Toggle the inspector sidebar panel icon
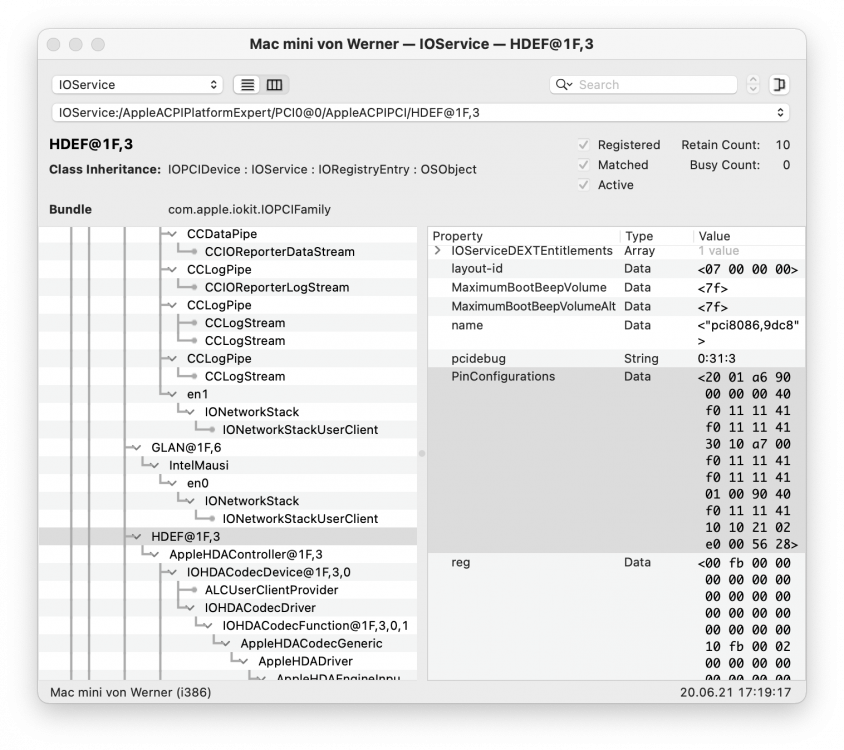844x750 pixels. click(779, 85)
